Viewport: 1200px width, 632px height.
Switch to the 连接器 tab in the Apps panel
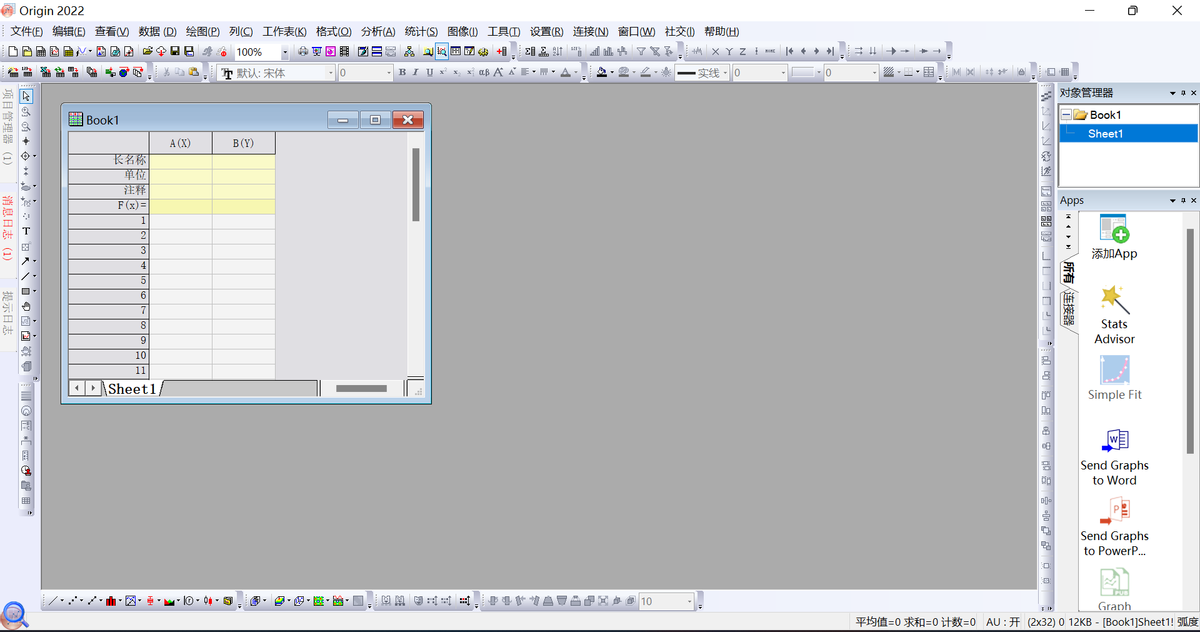pos(1069,309)
